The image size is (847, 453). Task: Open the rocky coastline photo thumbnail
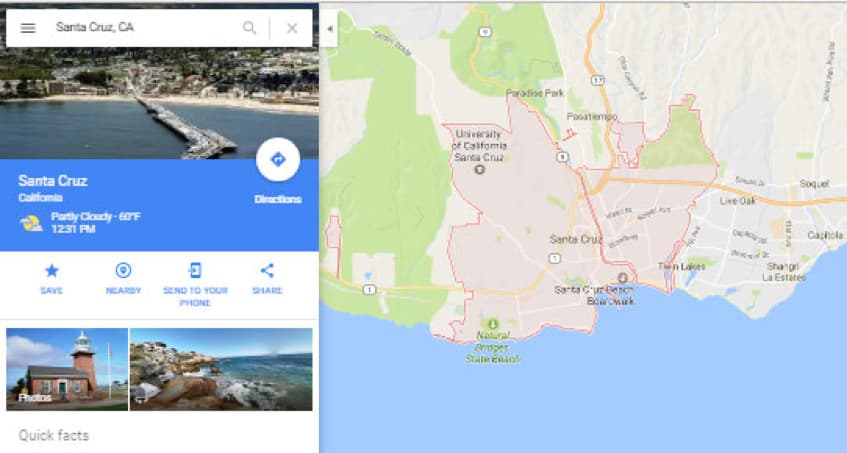click(x=221, y=369)
